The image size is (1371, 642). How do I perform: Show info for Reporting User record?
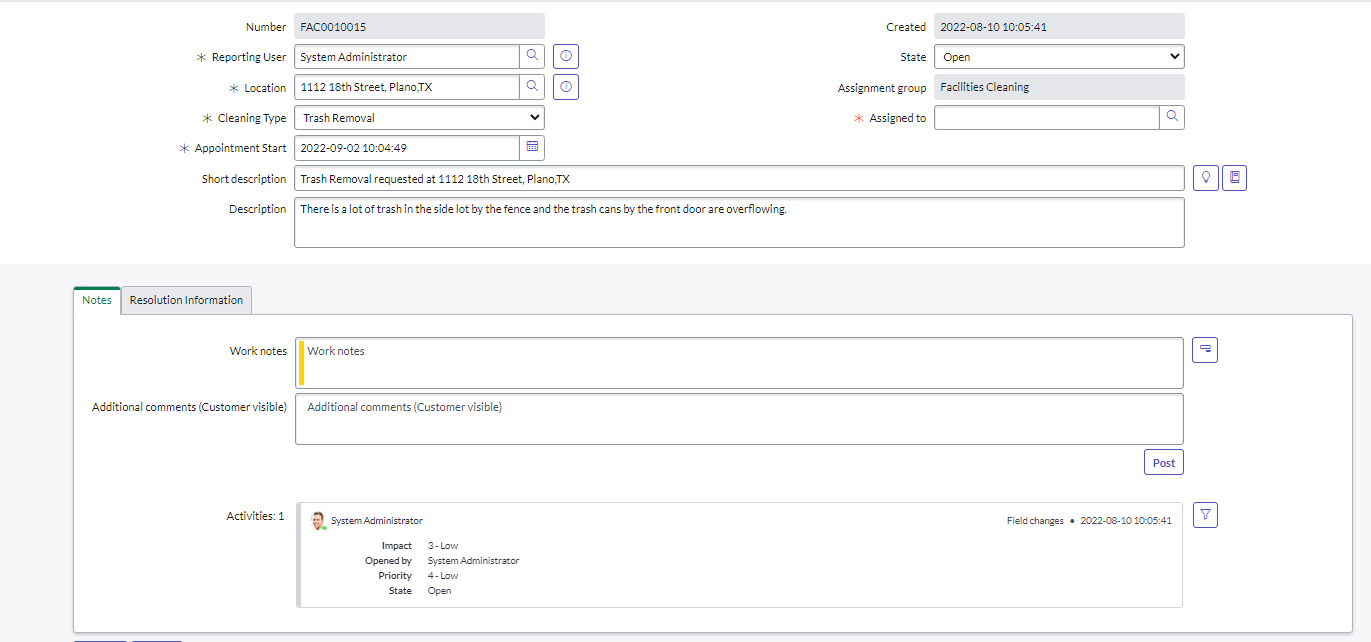[566, 57]
